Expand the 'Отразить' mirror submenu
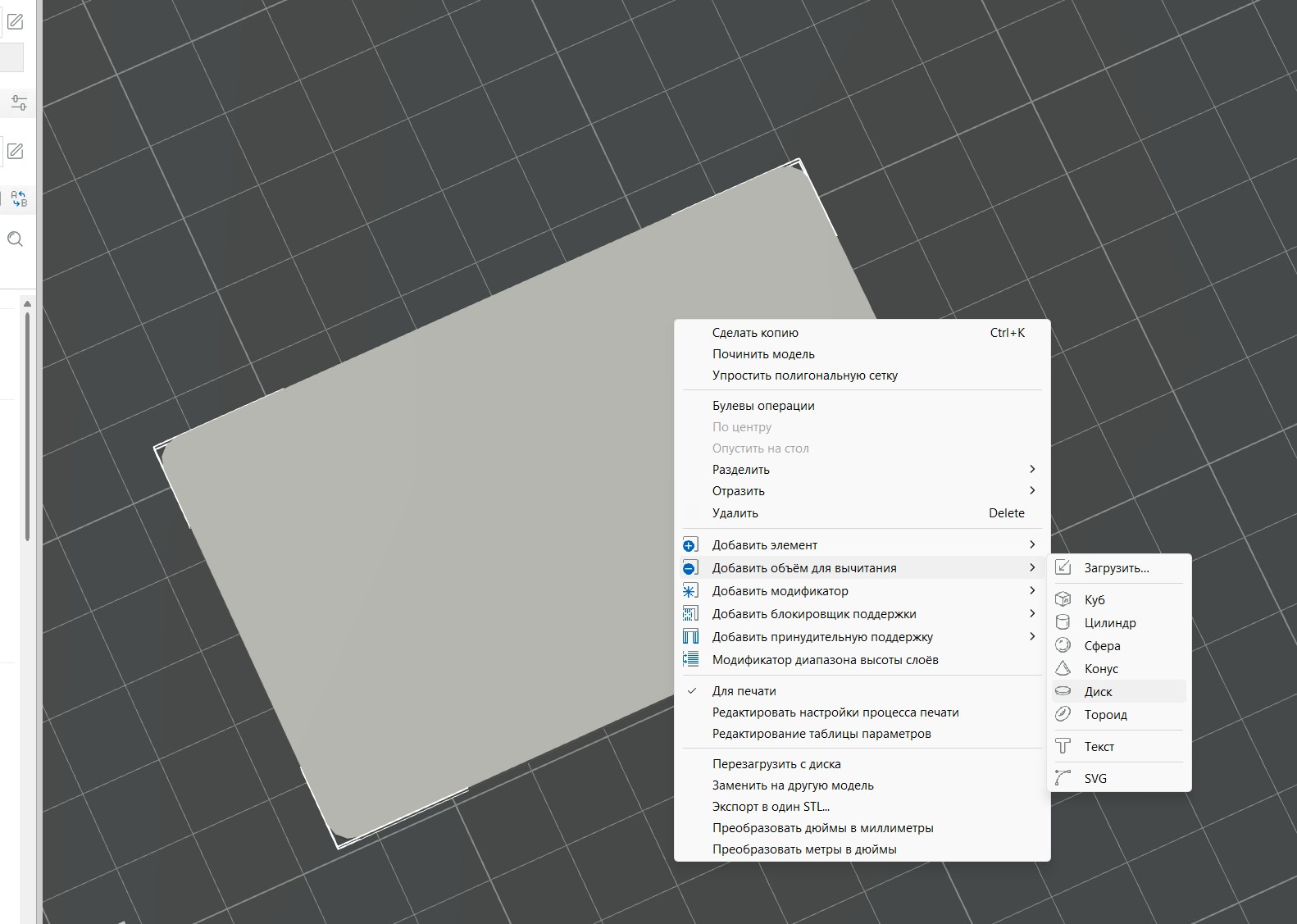The image size is (1297, 924). click(x=1031, y=490)
